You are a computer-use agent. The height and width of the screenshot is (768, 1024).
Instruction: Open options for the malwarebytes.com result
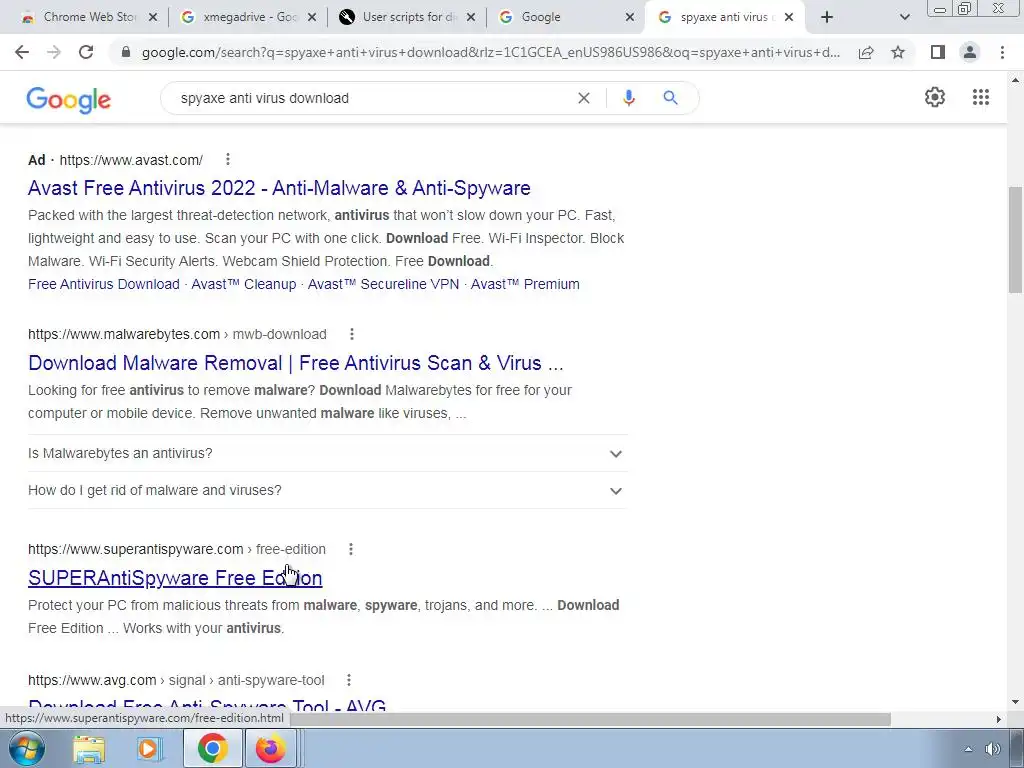click(x=351, y=334)
